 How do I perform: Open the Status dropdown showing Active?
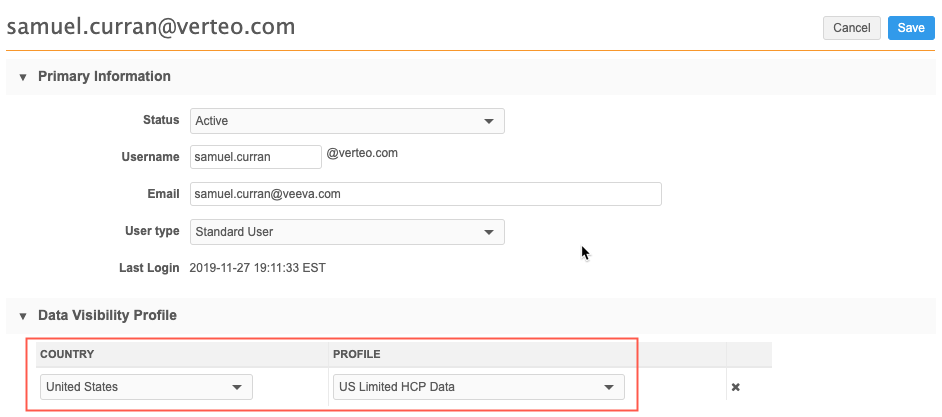pos(347,121)
